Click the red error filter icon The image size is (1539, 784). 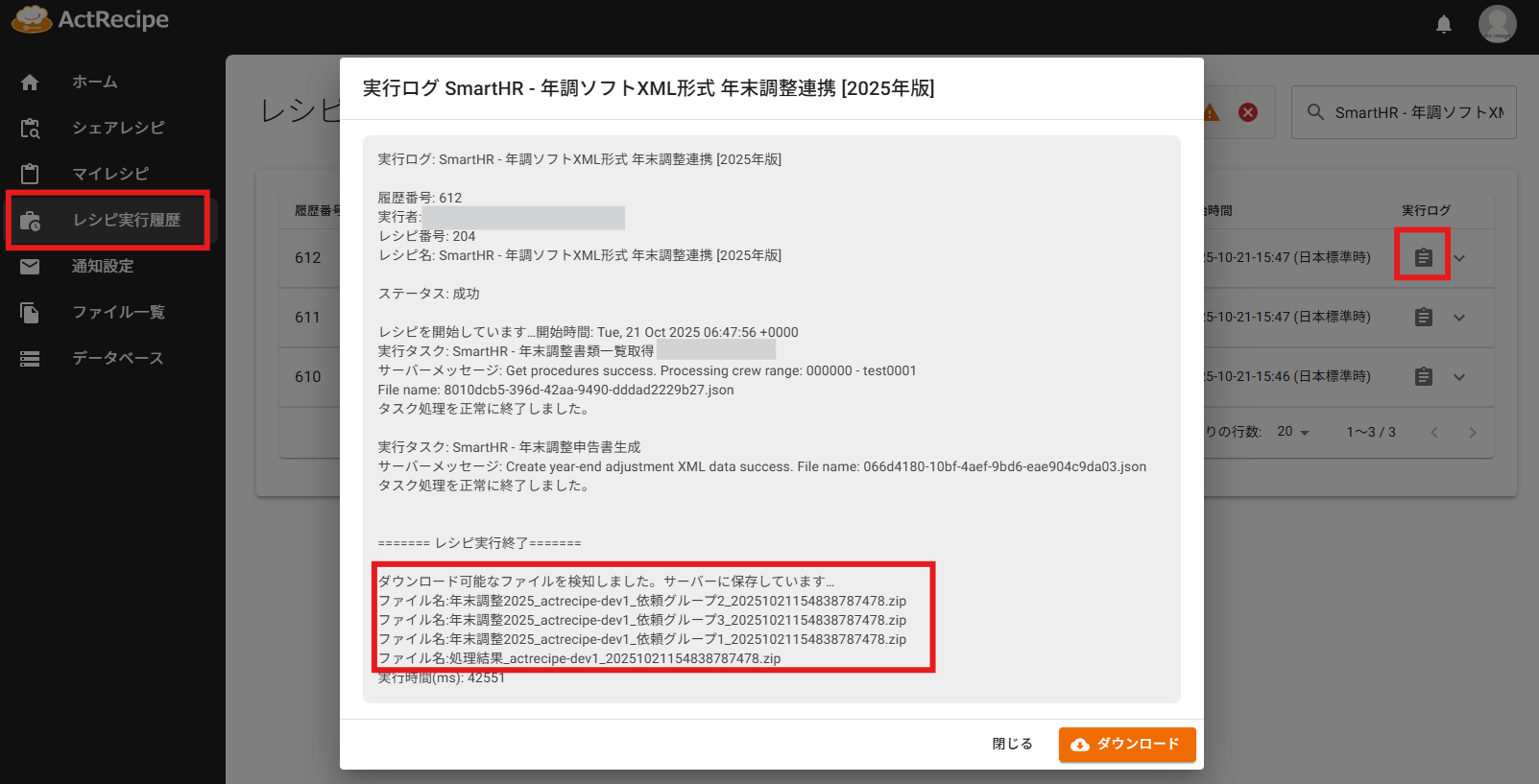(x=1248, y=112)
